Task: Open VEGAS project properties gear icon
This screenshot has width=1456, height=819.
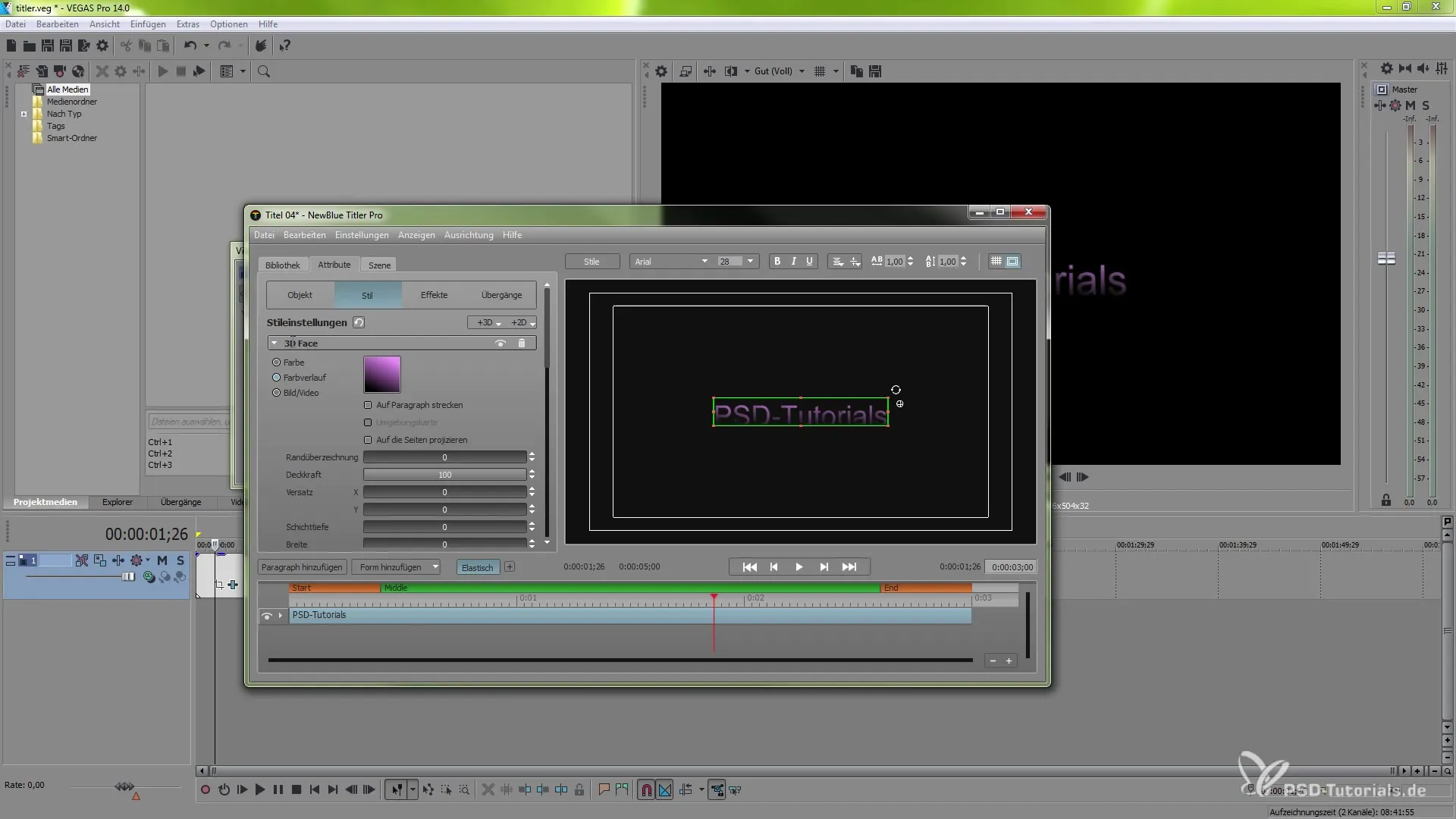Action: 102,46
